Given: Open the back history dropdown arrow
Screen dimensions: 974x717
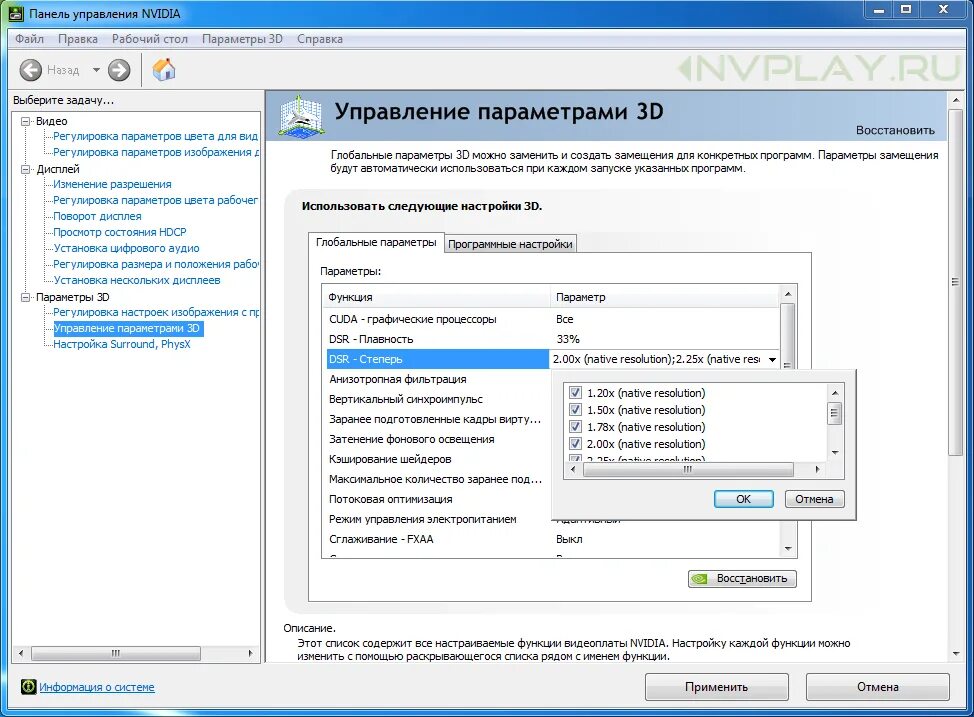Looking at the screenshot, I should (96, 70).
